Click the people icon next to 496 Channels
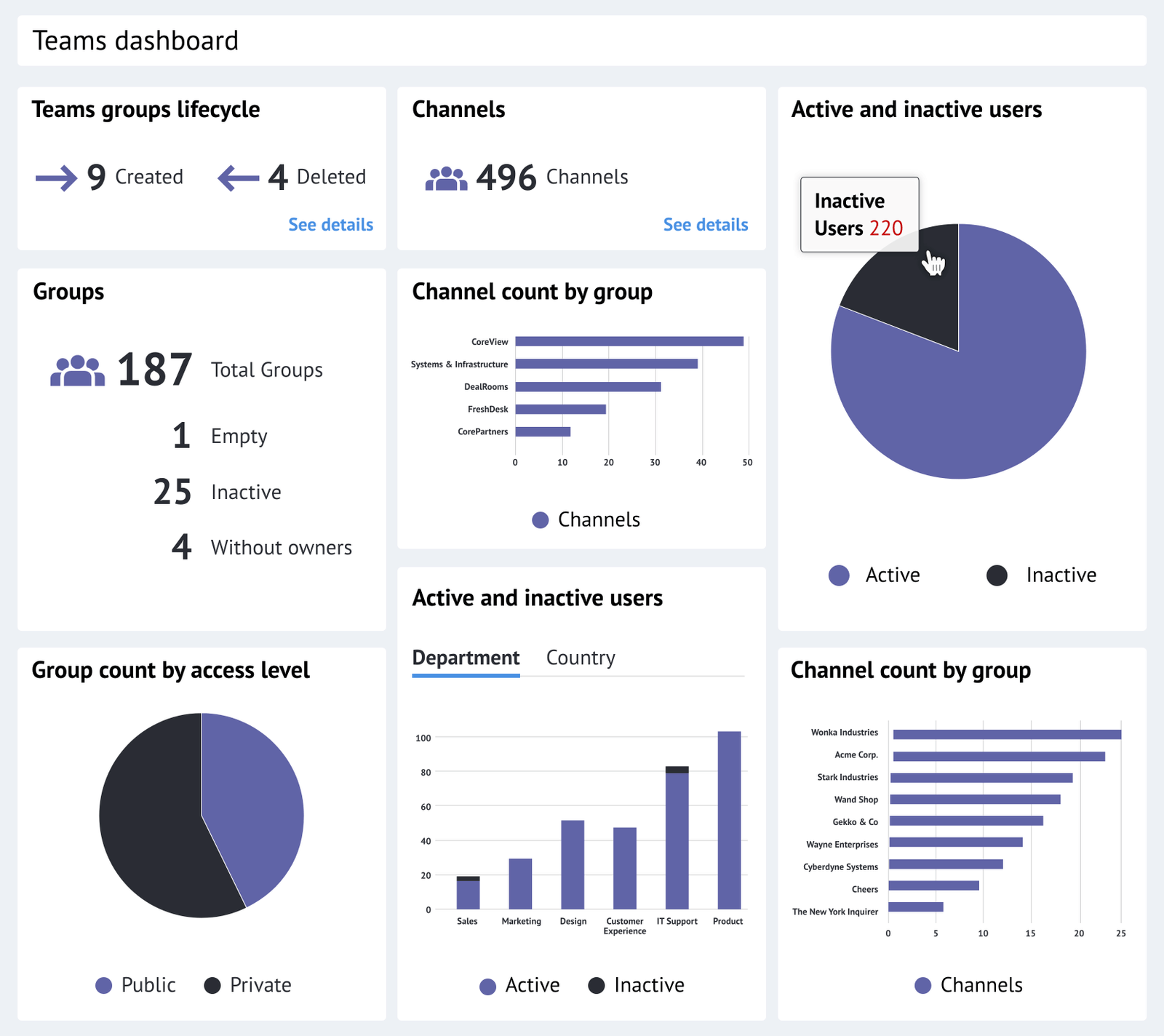This screenshot has height=1036, width=1164. pyautogui.click(x=446, y=176)
